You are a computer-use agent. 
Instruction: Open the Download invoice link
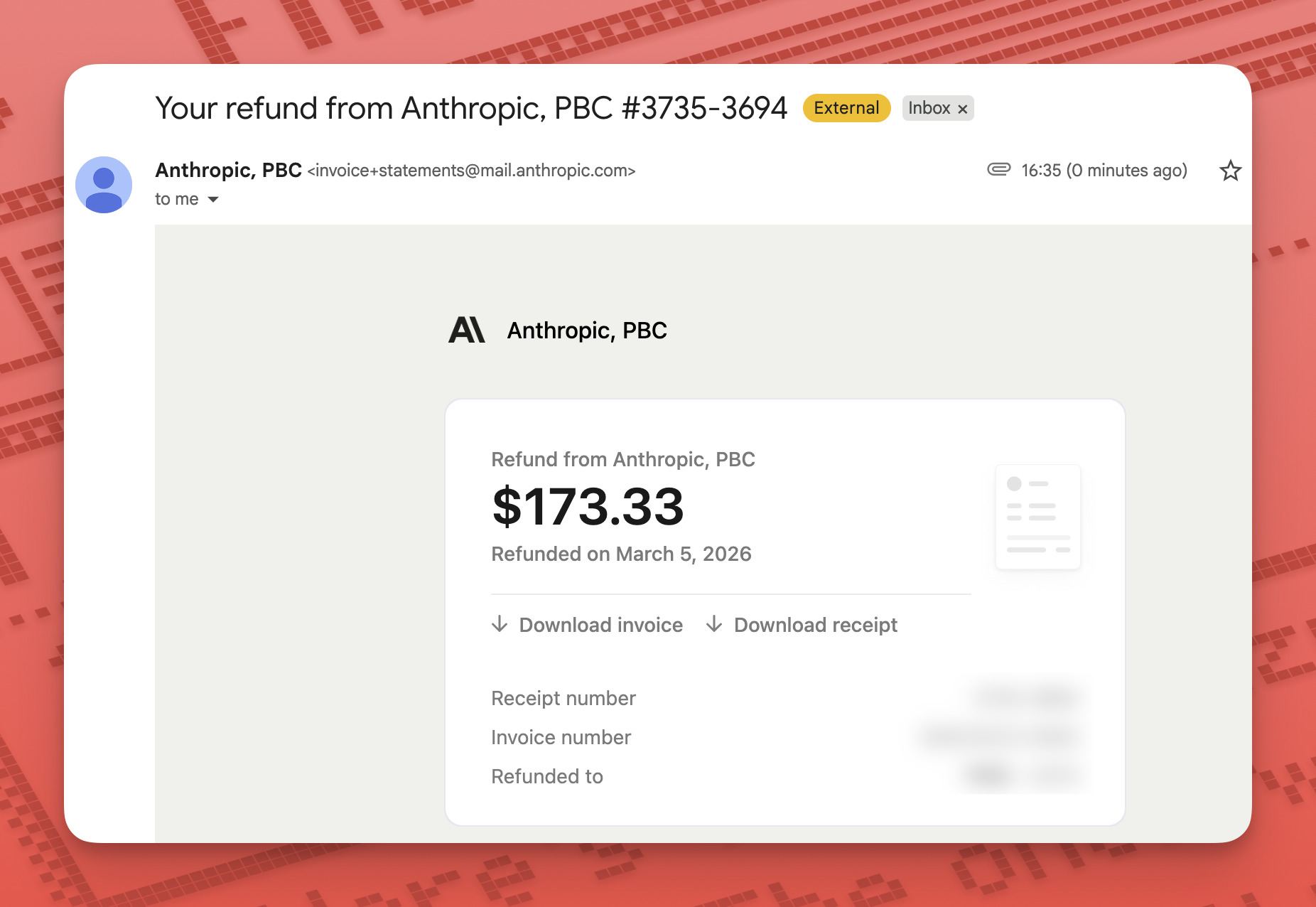tap(600, 625)
